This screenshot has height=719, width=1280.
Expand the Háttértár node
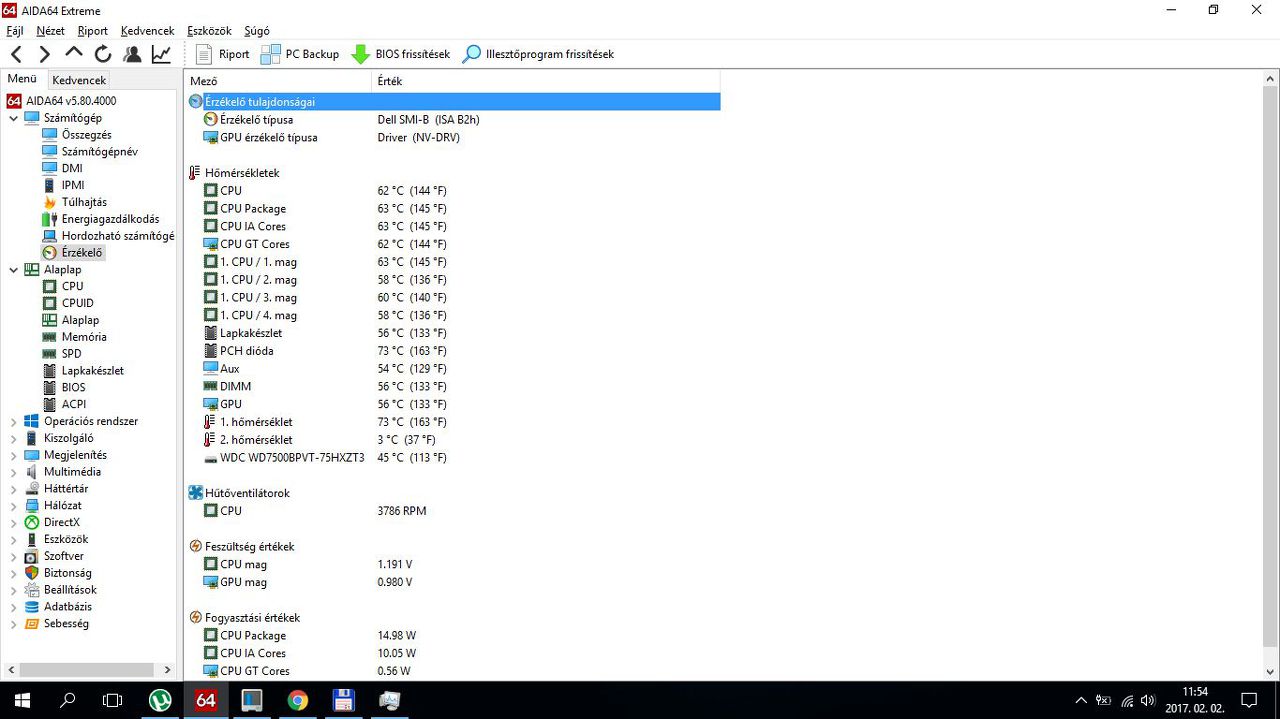click(x=13, y=488)
